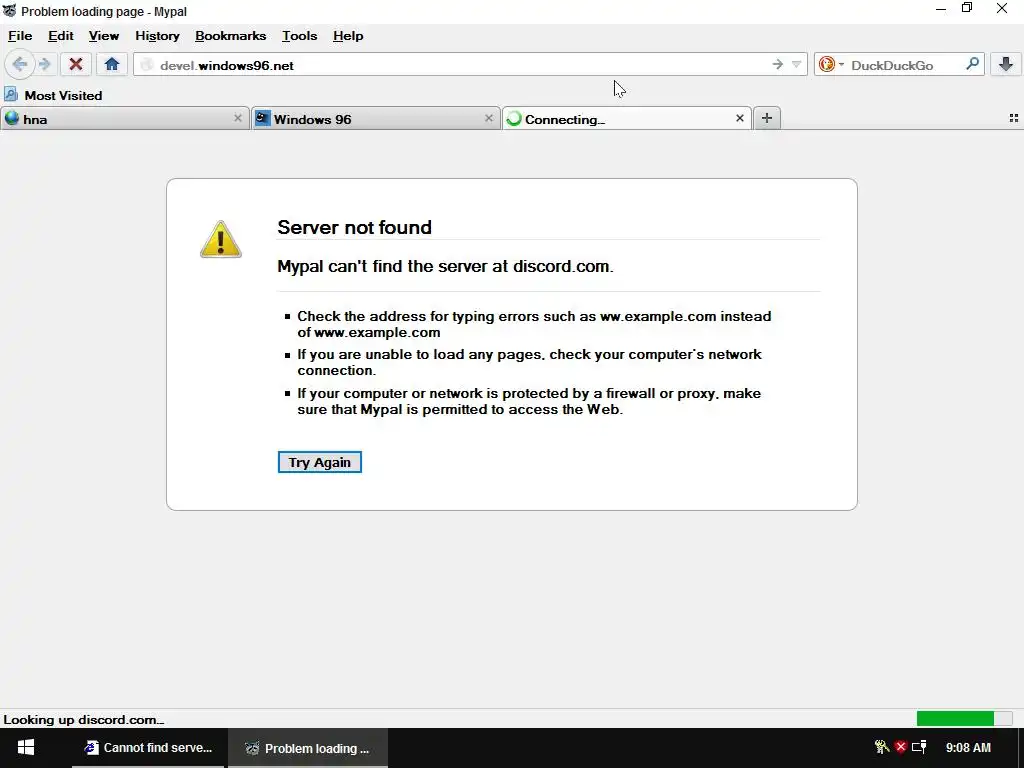Go forward with the Forward arrow button
This screenshot has width=1024, height=768.
coord(44,64)
